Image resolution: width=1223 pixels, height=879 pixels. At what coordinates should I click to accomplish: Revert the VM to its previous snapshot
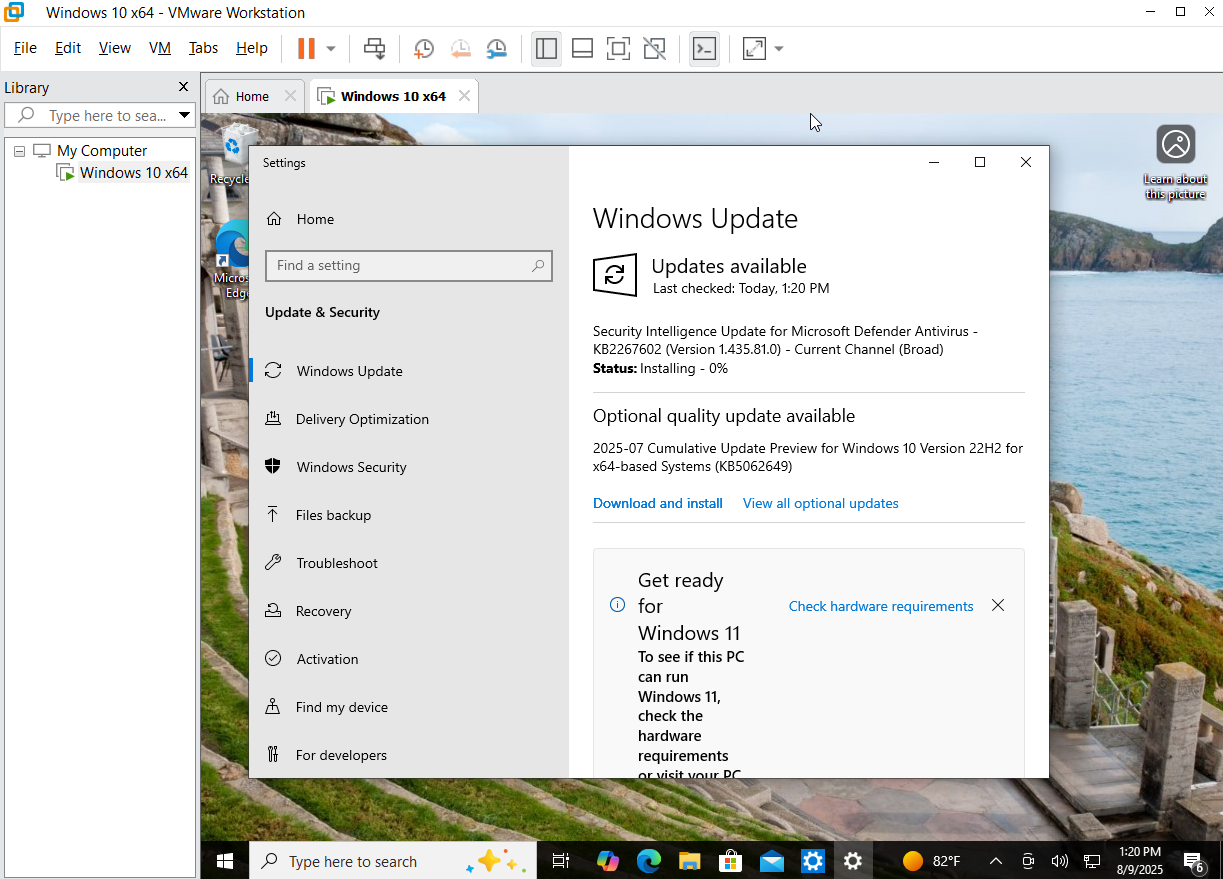click(460, 48)
